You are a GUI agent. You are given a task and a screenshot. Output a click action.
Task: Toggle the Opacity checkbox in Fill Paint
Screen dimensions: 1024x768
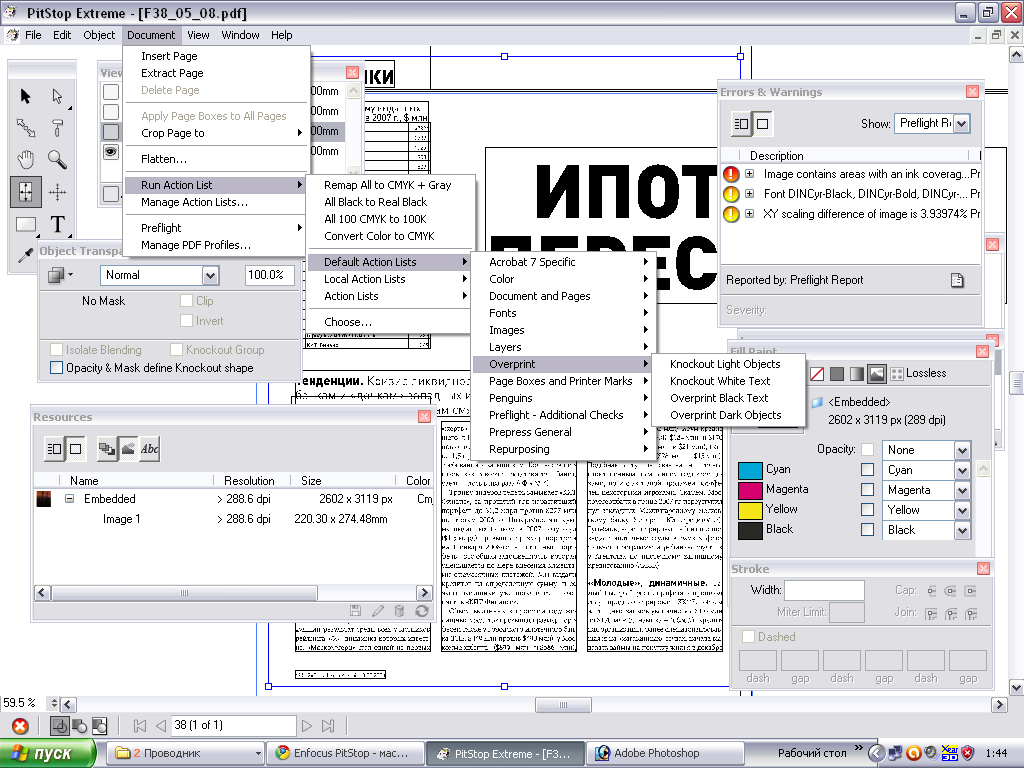tap(867, 449)
